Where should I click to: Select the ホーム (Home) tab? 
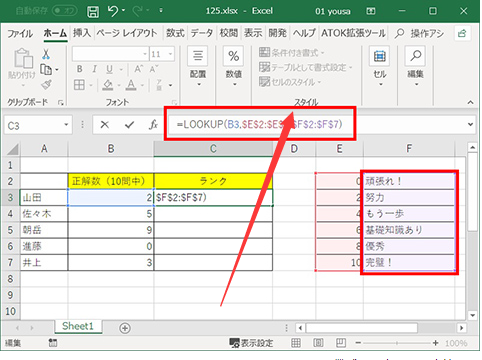(55, 33)
